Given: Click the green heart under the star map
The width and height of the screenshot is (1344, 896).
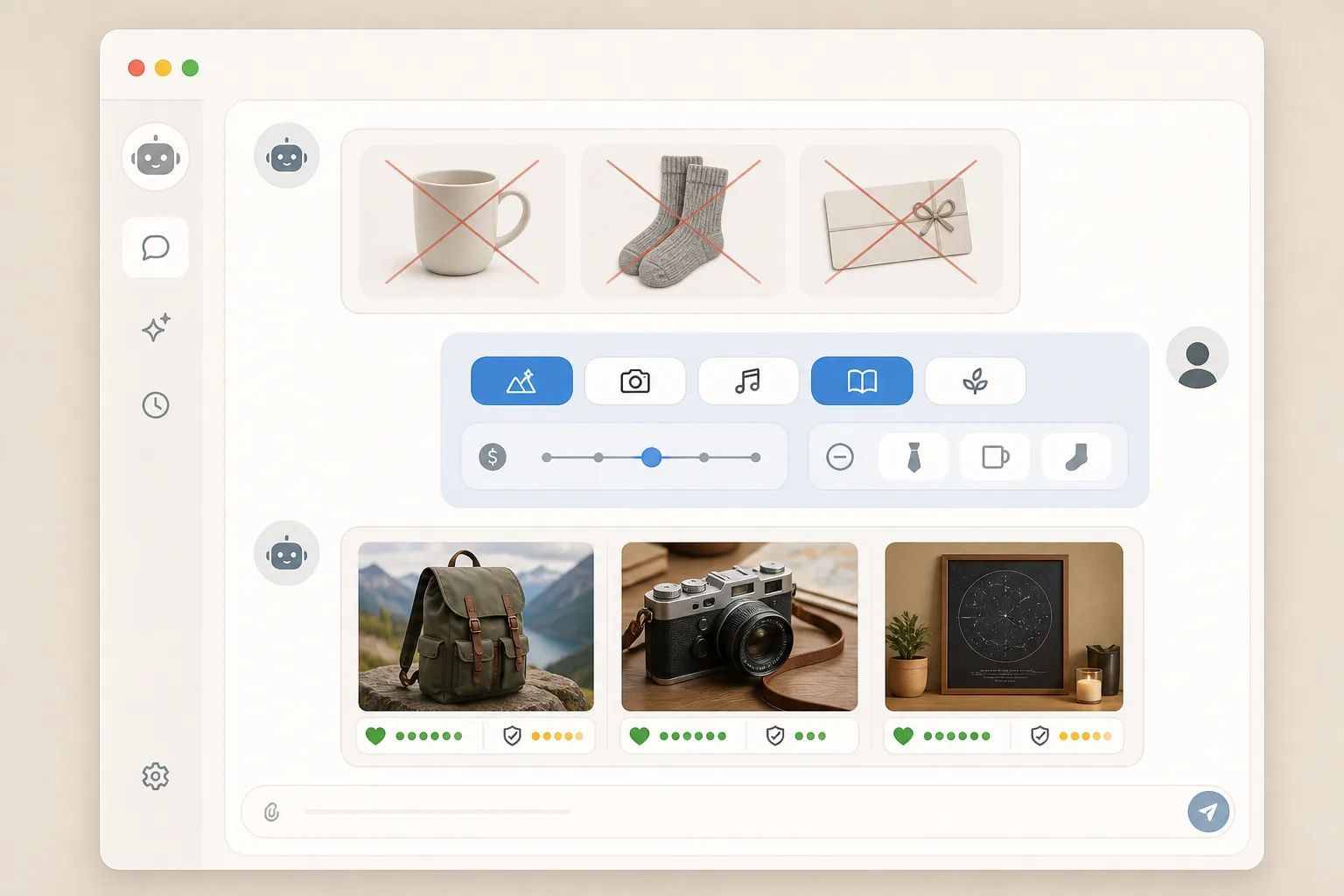Looking at the screenshot, I should [903, 736].
